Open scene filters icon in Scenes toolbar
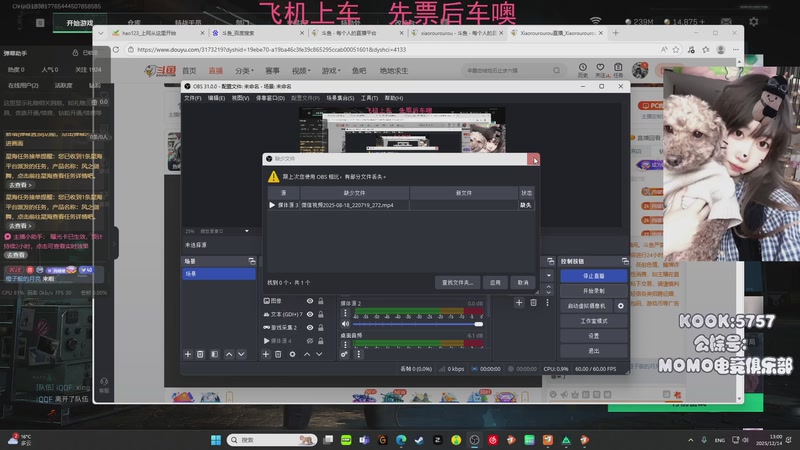The height and width of the screenshot is (450, 800). 215,354
